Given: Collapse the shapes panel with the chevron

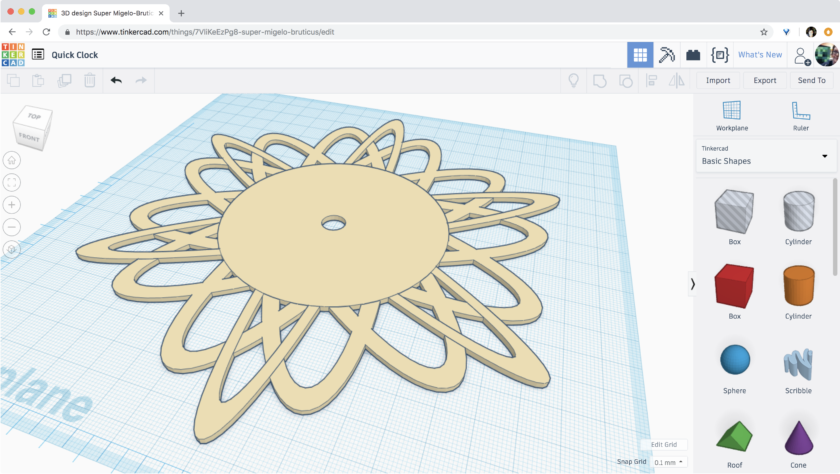Looking at the screenshot, I should [x=692, y=284].
